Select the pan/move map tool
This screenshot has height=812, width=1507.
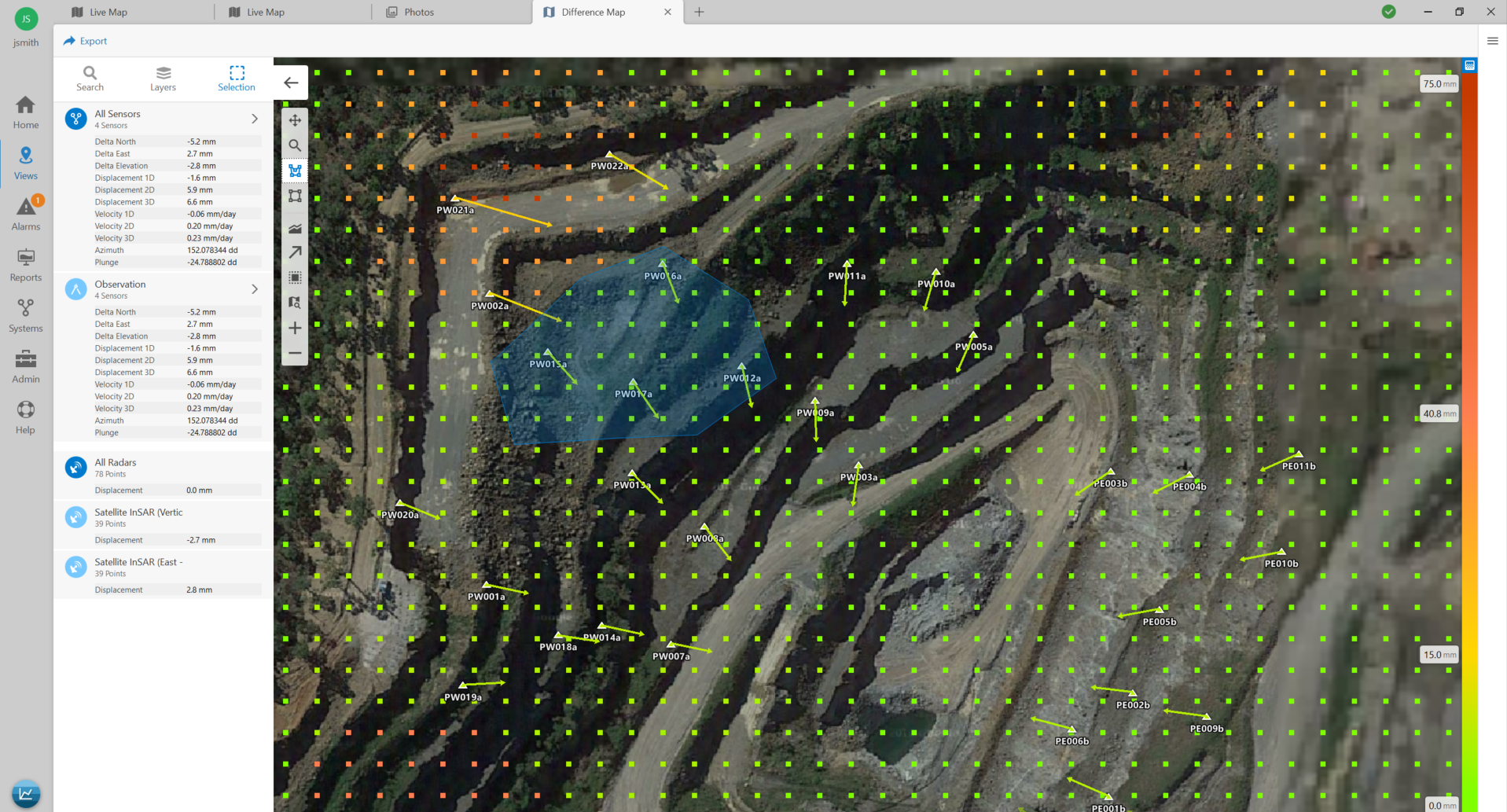295,120
